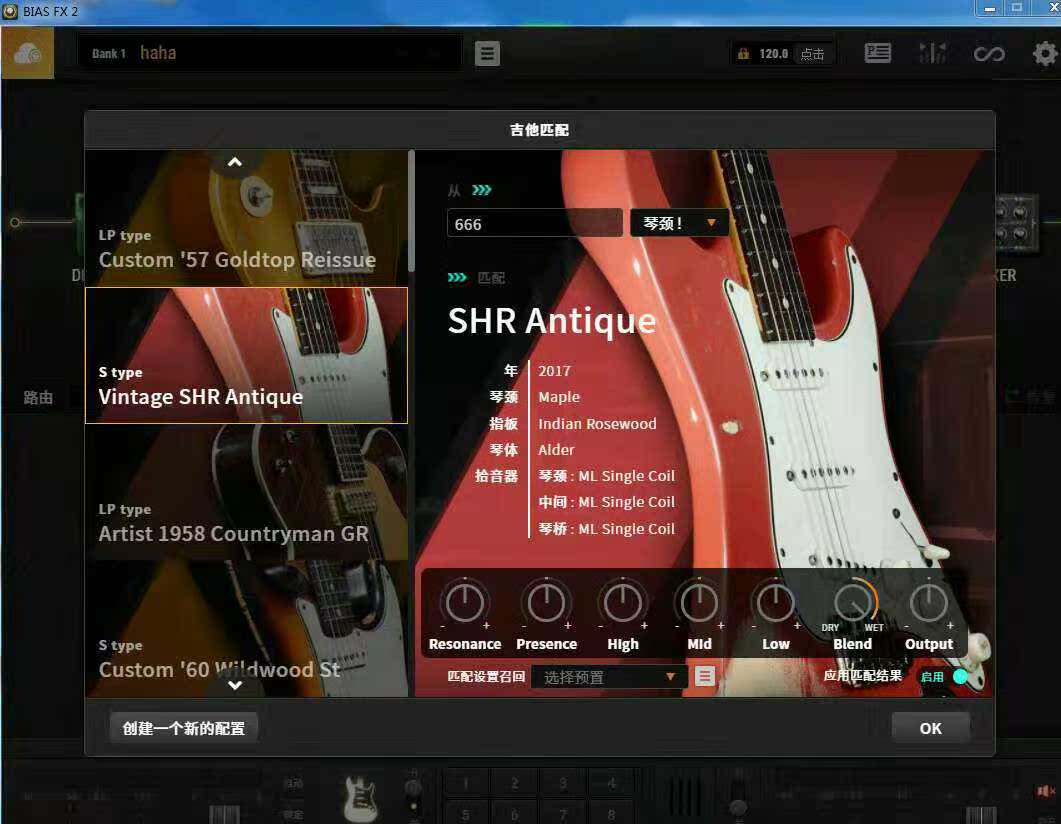
Task: Select Custom '60 Wildwood St guitar
Action: (246, 628)
